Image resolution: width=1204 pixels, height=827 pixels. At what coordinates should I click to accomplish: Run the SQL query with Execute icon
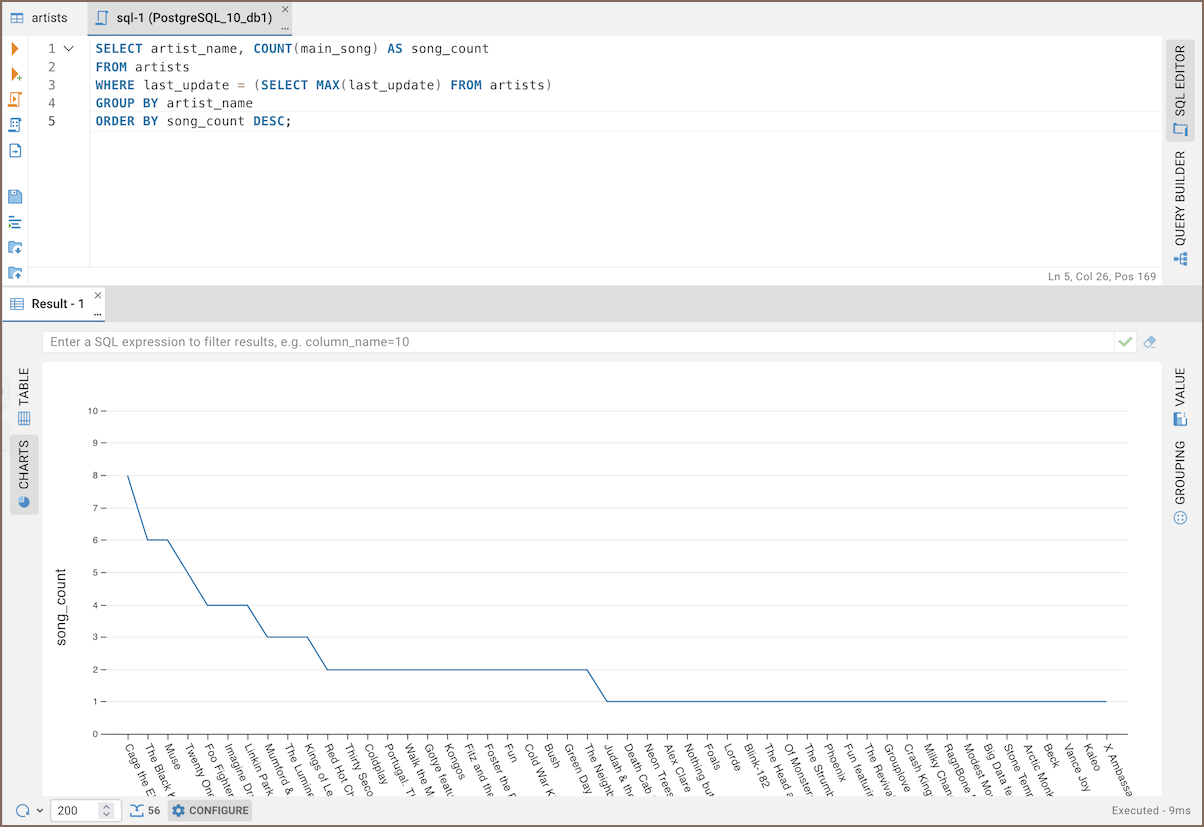click(x=15, y=48)
